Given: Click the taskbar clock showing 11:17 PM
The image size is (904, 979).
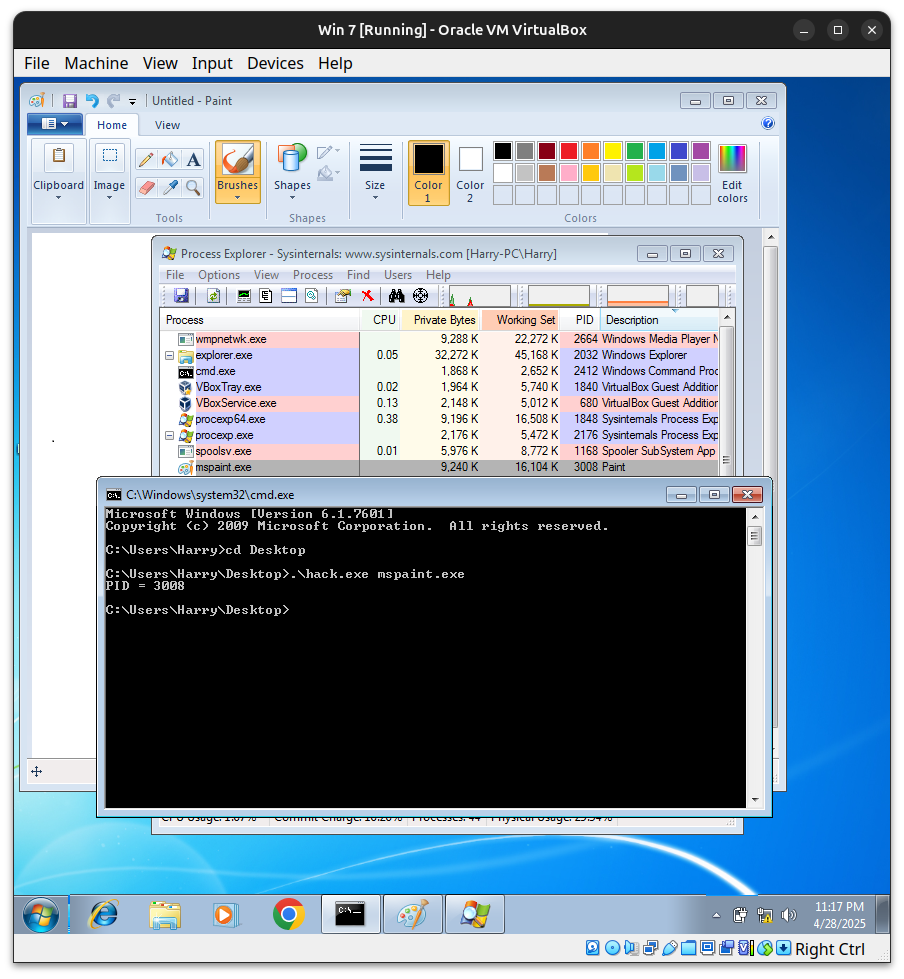Looking at the screenshot, I should coord(839,915).
